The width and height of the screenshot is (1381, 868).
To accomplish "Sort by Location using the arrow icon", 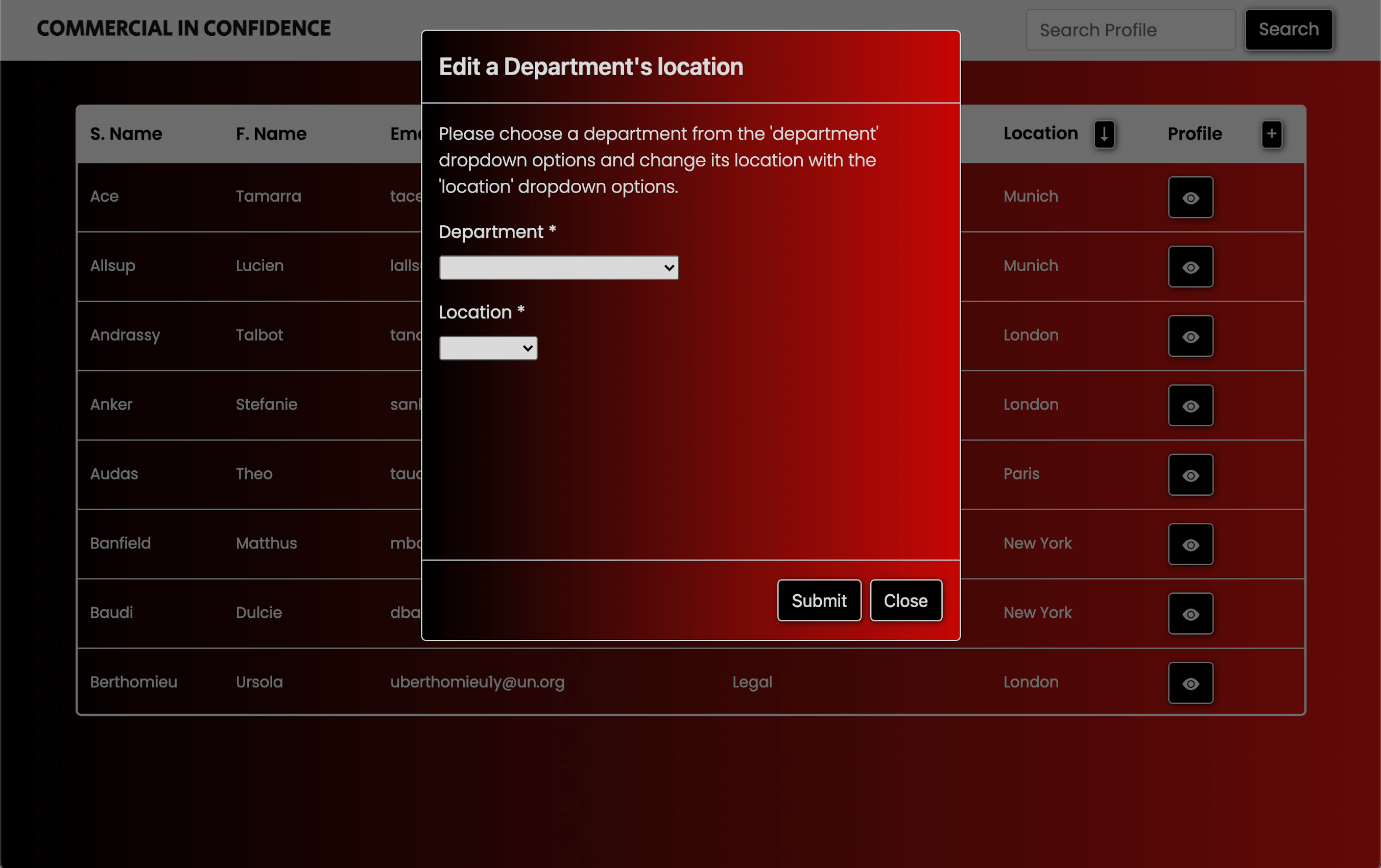I will click(1104, 134).
